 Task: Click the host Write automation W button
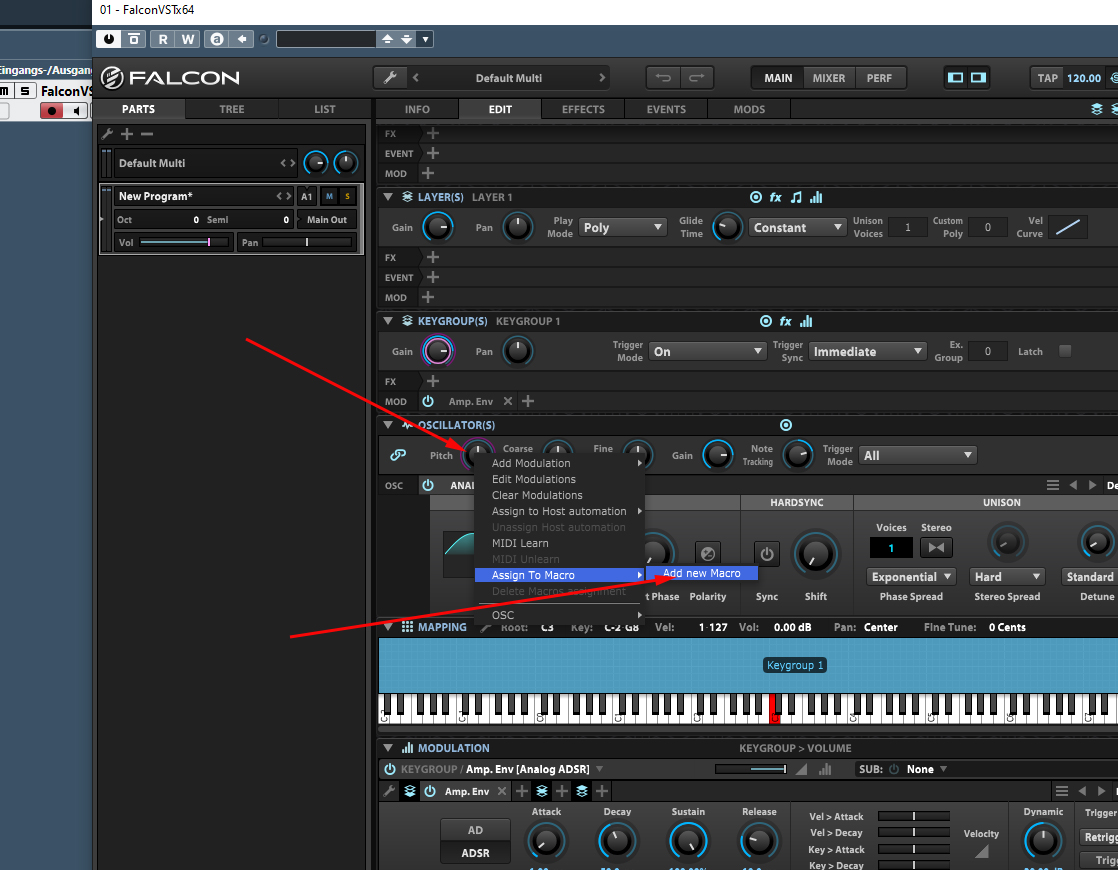[188, 39]
